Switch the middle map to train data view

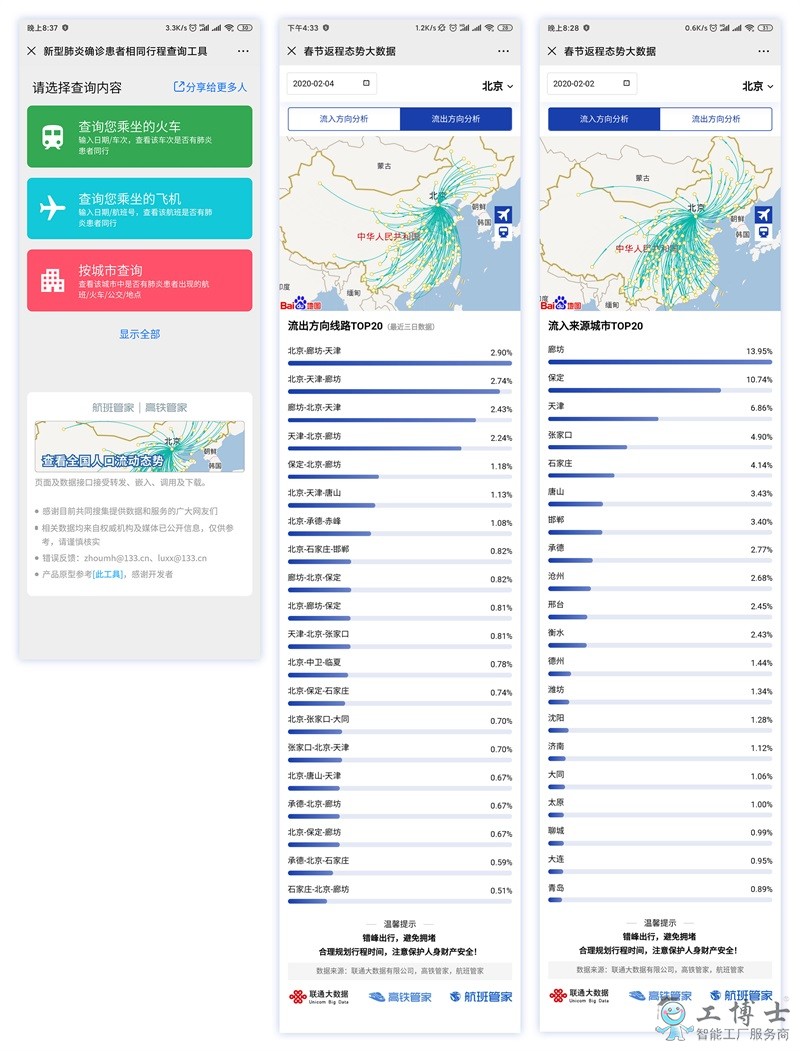(x=503, y=232)
